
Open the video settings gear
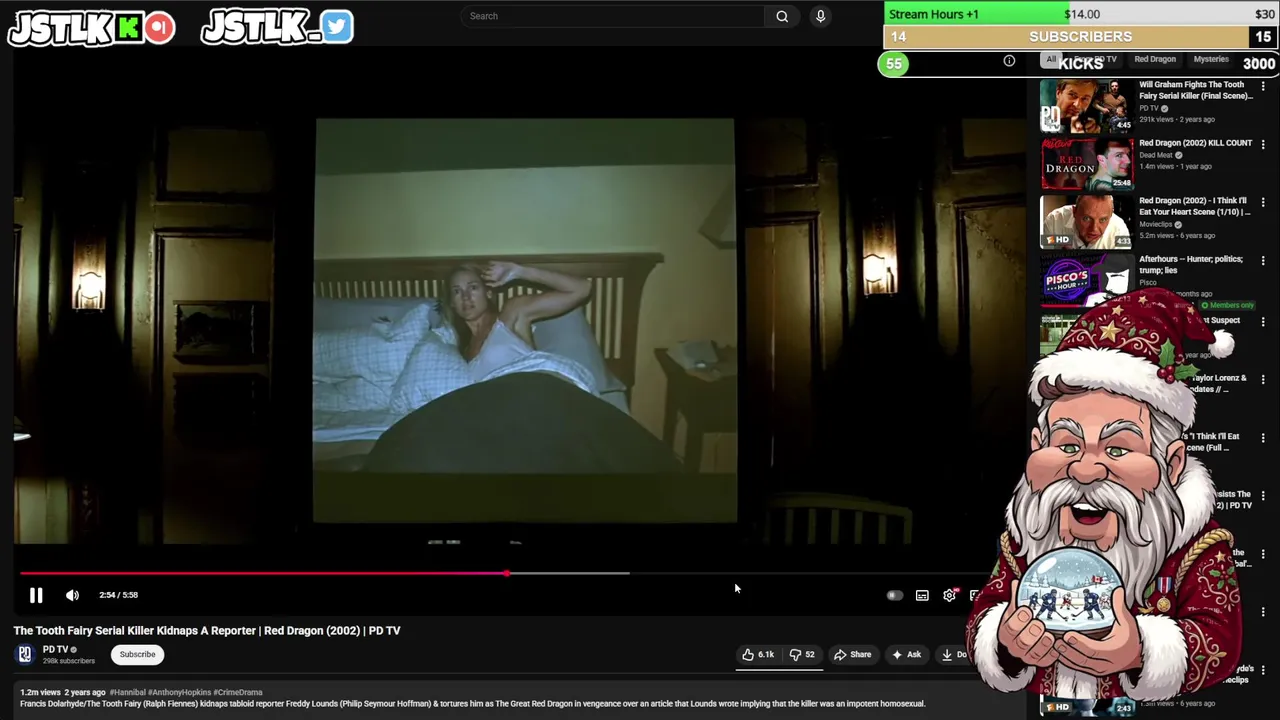(949, 595)
